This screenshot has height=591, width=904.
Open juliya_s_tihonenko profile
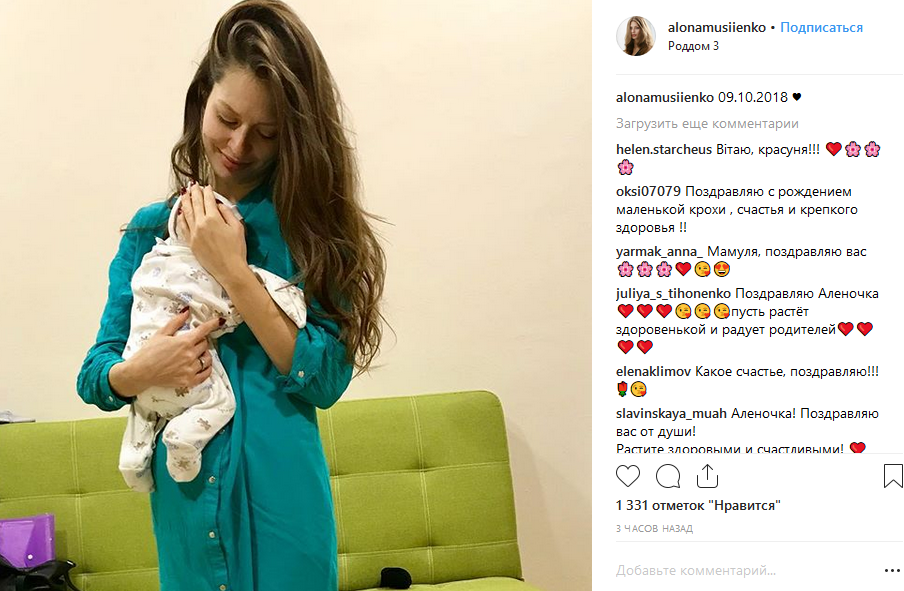coord(673,293)
